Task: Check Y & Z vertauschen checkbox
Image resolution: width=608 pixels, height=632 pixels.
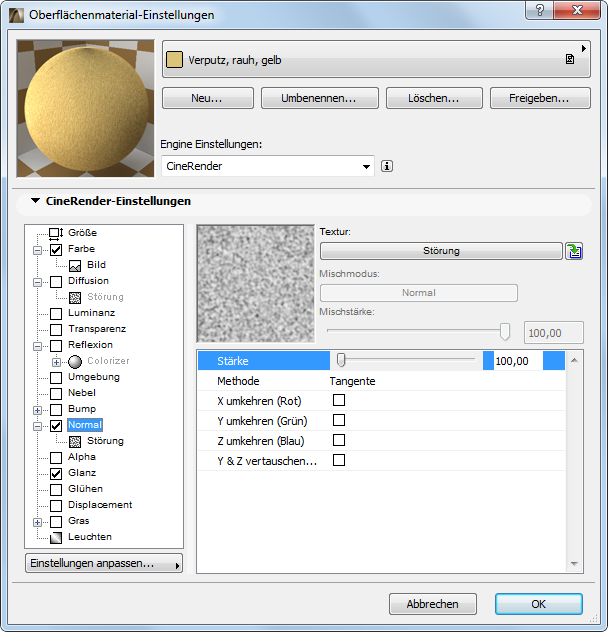Action: (x=339, y=460)
